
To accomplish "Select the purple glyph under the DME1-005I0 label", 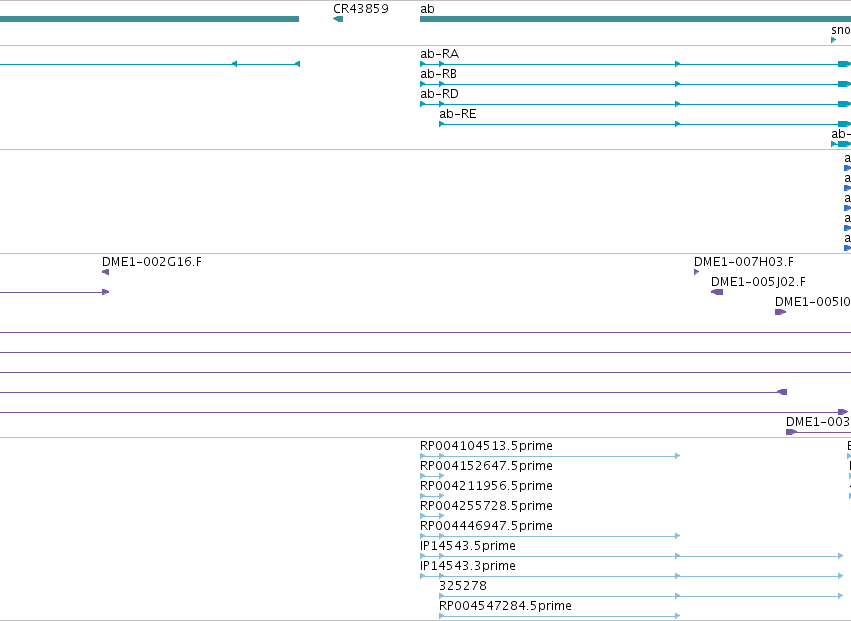I will pyautogui.click(x=780, y=312).
